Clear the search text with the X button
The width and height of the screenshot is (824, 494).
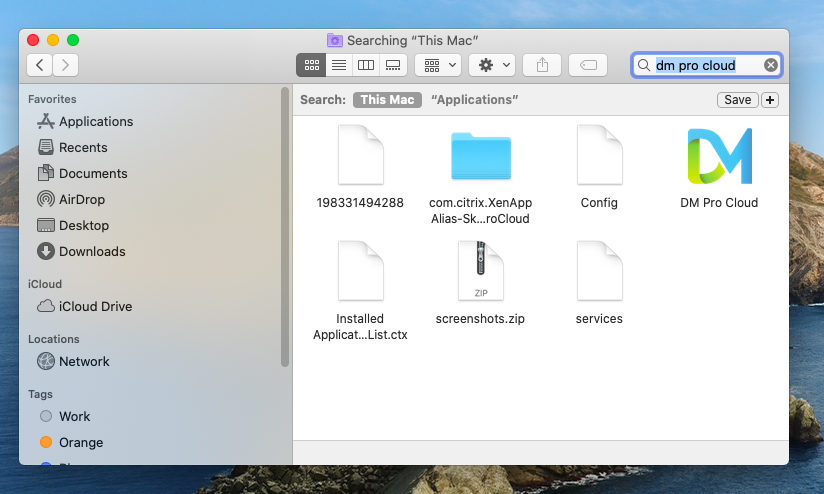tap(770, 65)
